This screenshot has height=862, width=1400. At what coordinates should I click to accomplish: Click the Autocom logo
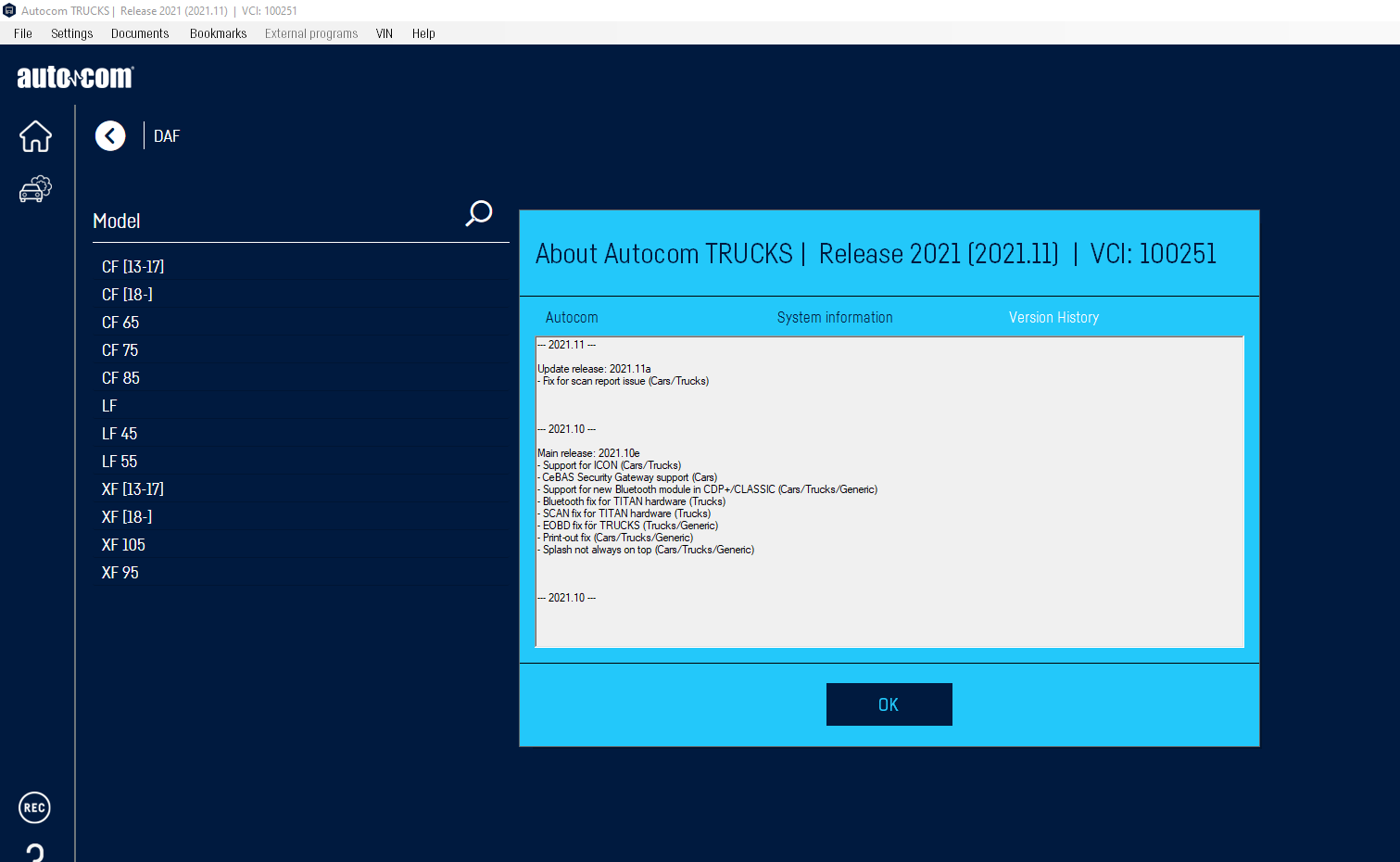coord(75,77)
